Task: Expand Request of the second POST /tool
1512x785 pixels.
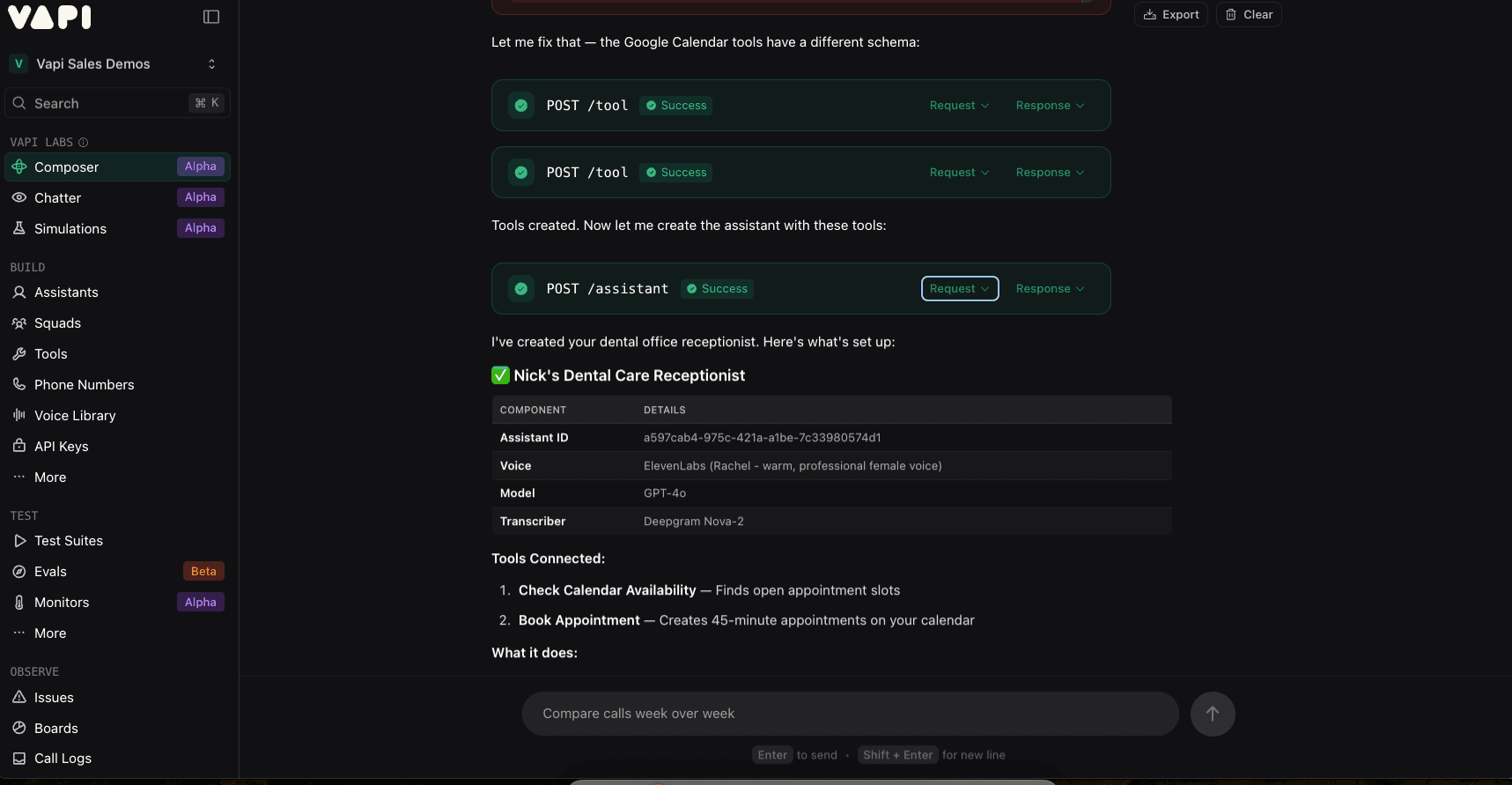Action: [959, 173]
